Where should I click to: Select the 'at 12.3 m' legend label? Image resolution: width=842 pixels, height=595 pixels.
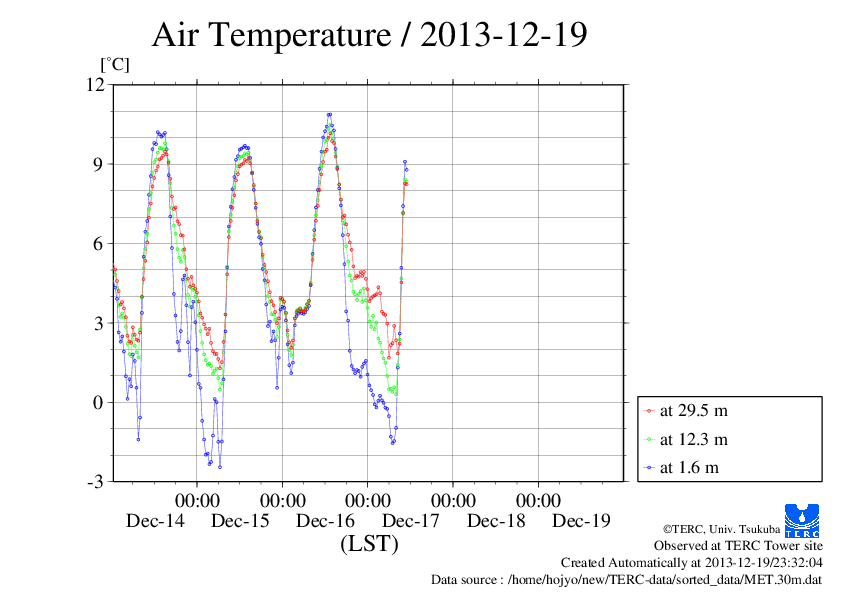693,439
